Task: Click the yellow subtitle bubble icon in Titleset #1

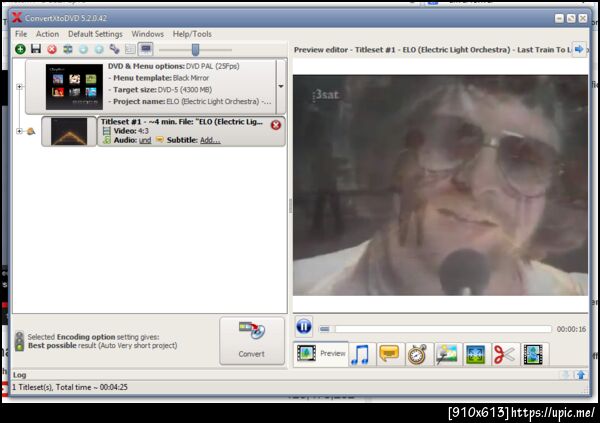Action: pyautogui.click(x=160, y=140)
